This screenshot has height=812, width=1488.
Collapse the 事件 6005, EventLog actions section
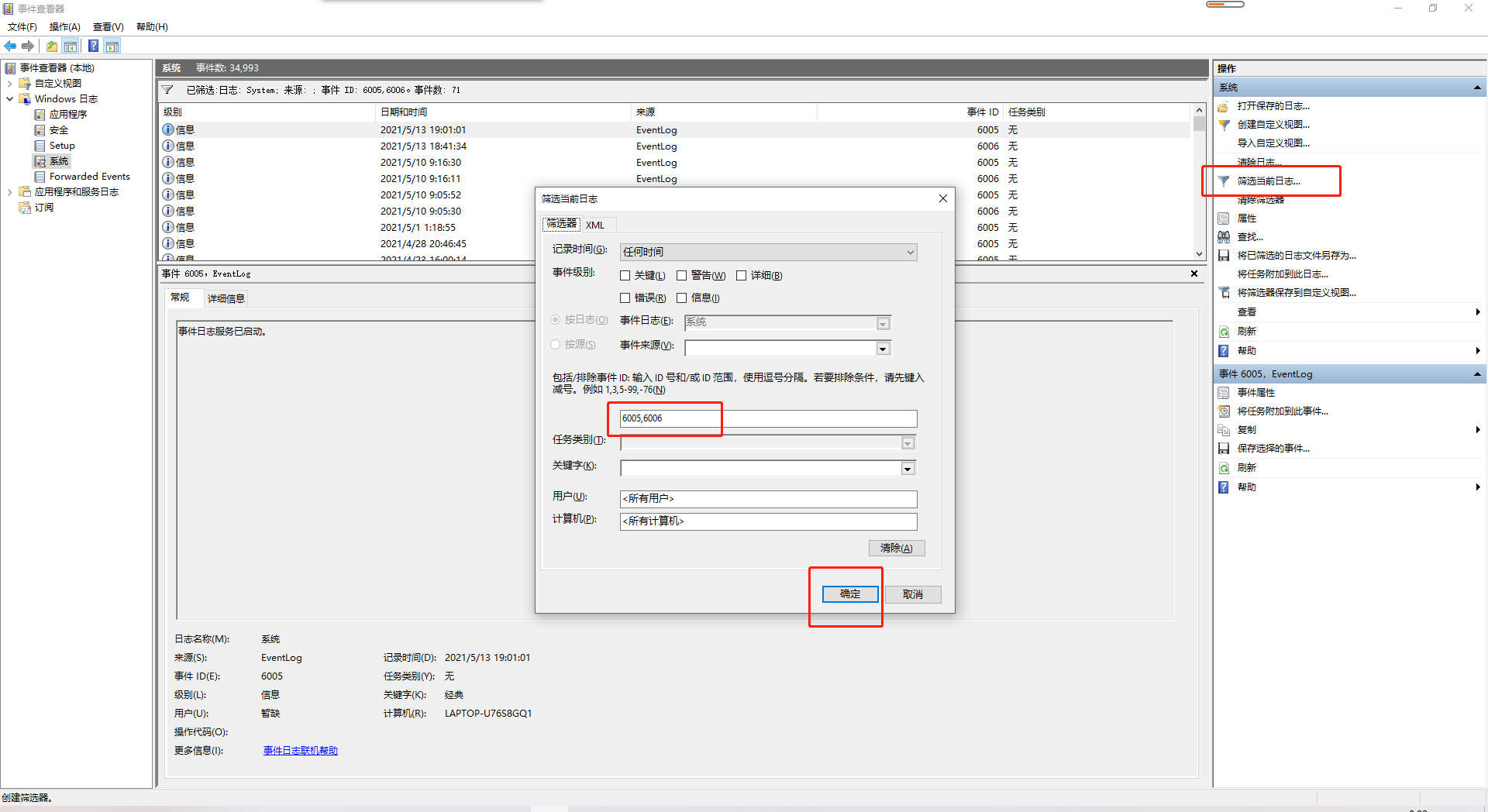pos(1477,374)
